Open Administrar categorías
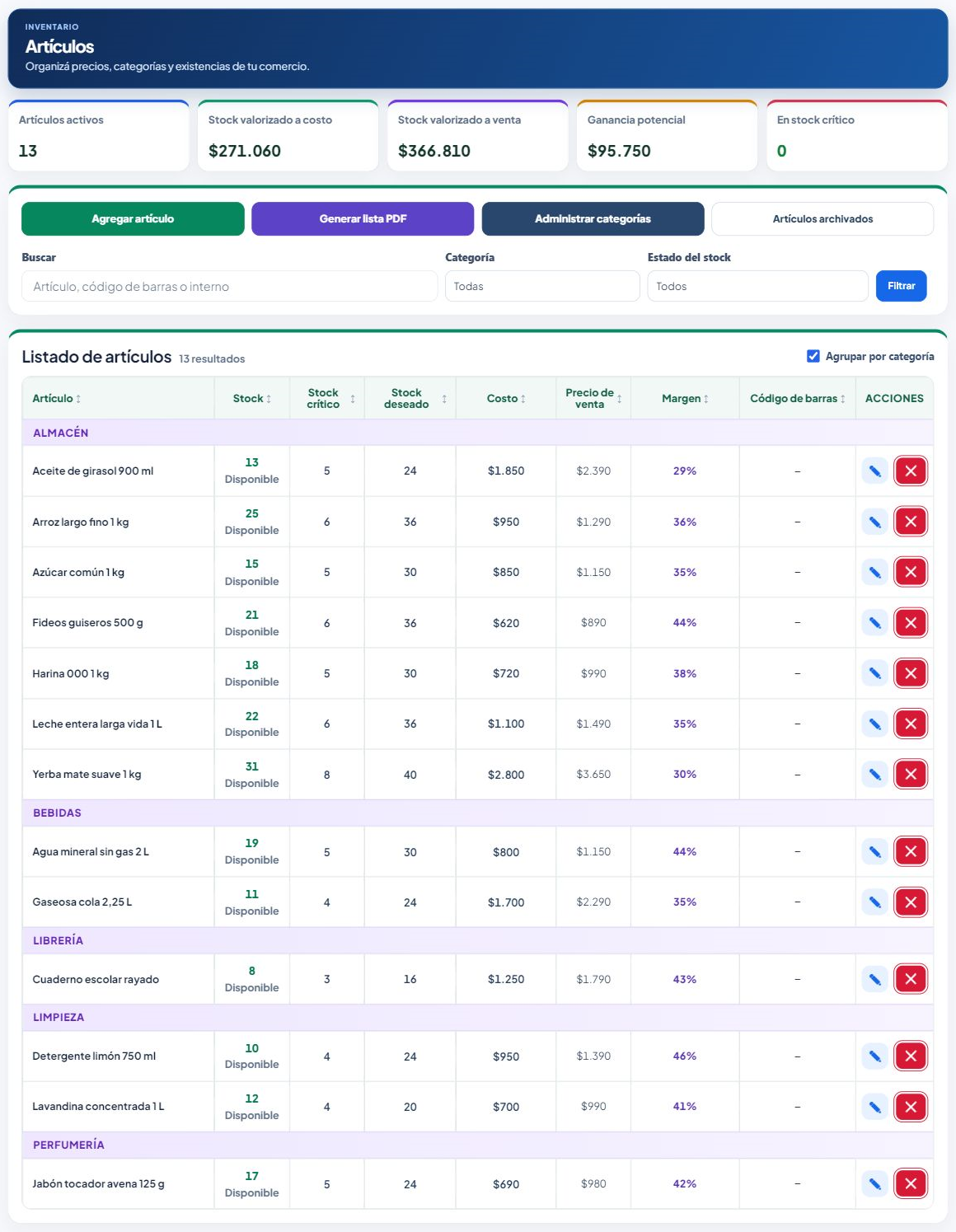The width and height of the screenshot is (956, 1232). pos(593,218)
